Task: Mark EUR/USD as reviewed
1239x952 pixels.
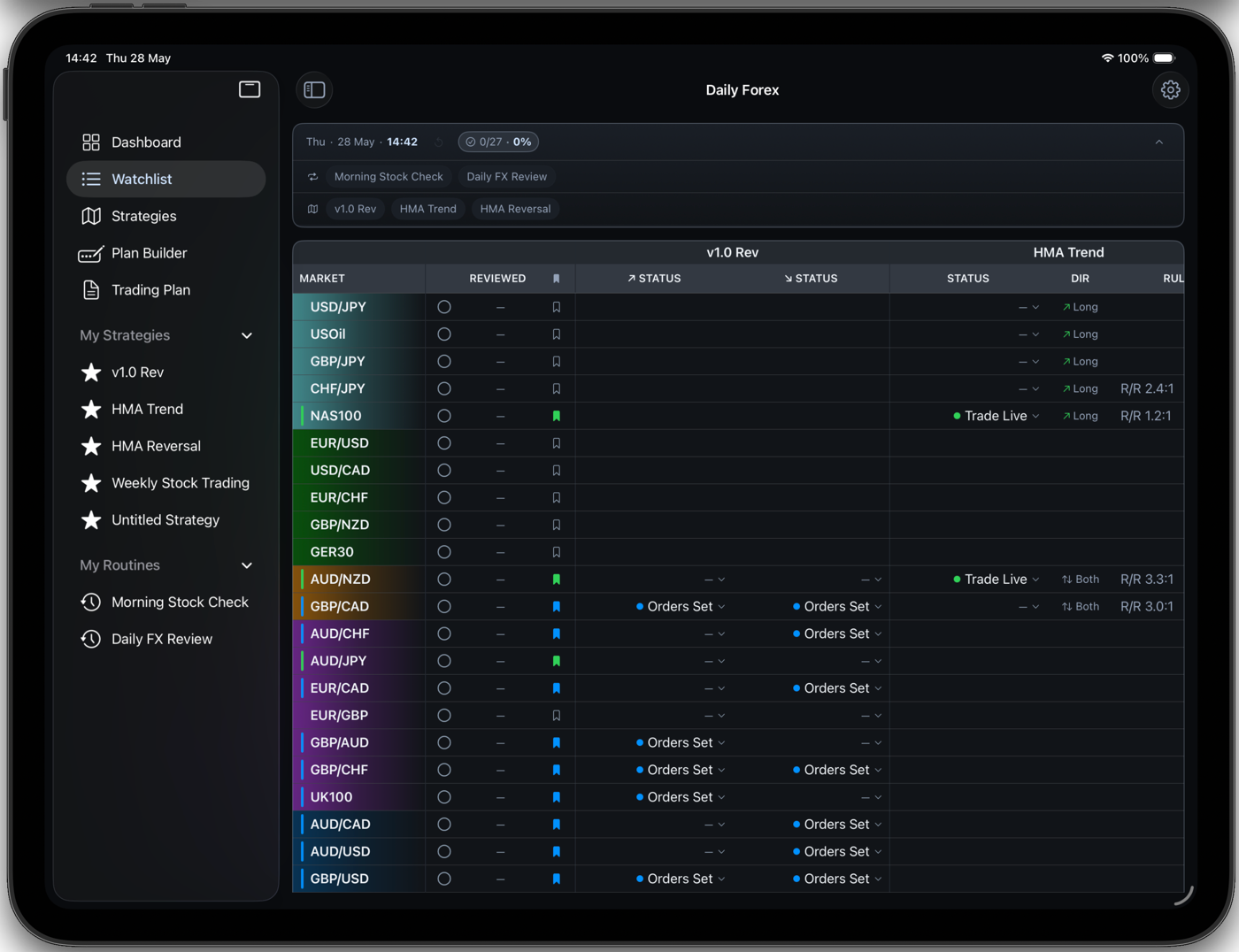Action: tap(444, 443)
